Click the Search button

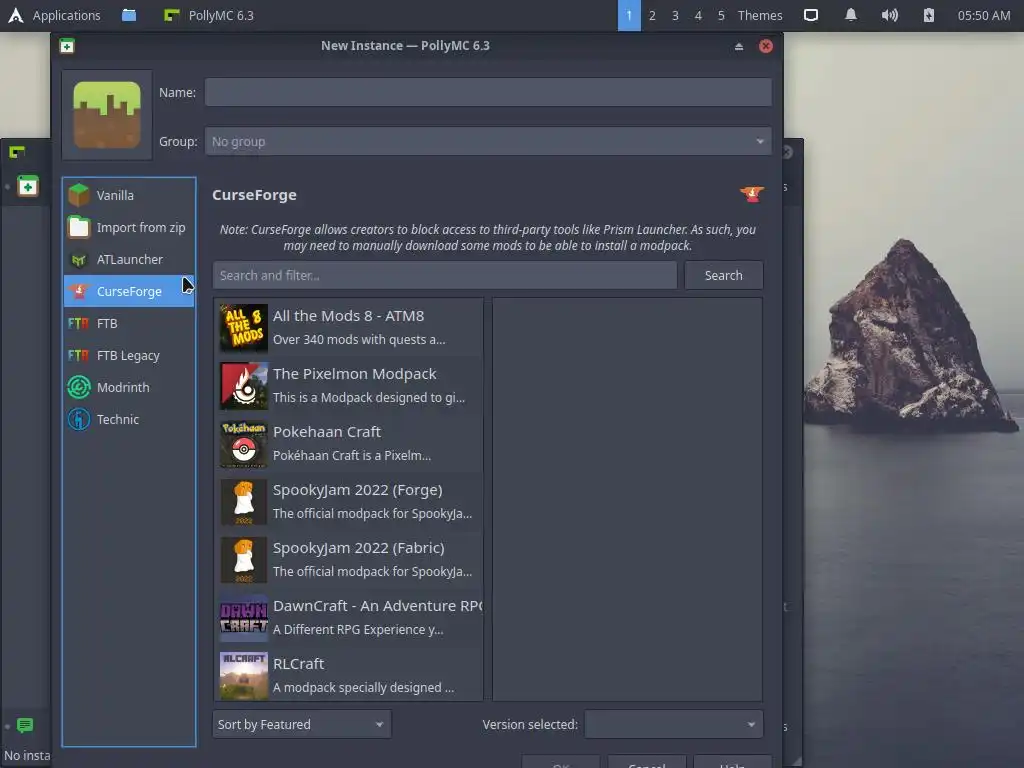point(724,275)
